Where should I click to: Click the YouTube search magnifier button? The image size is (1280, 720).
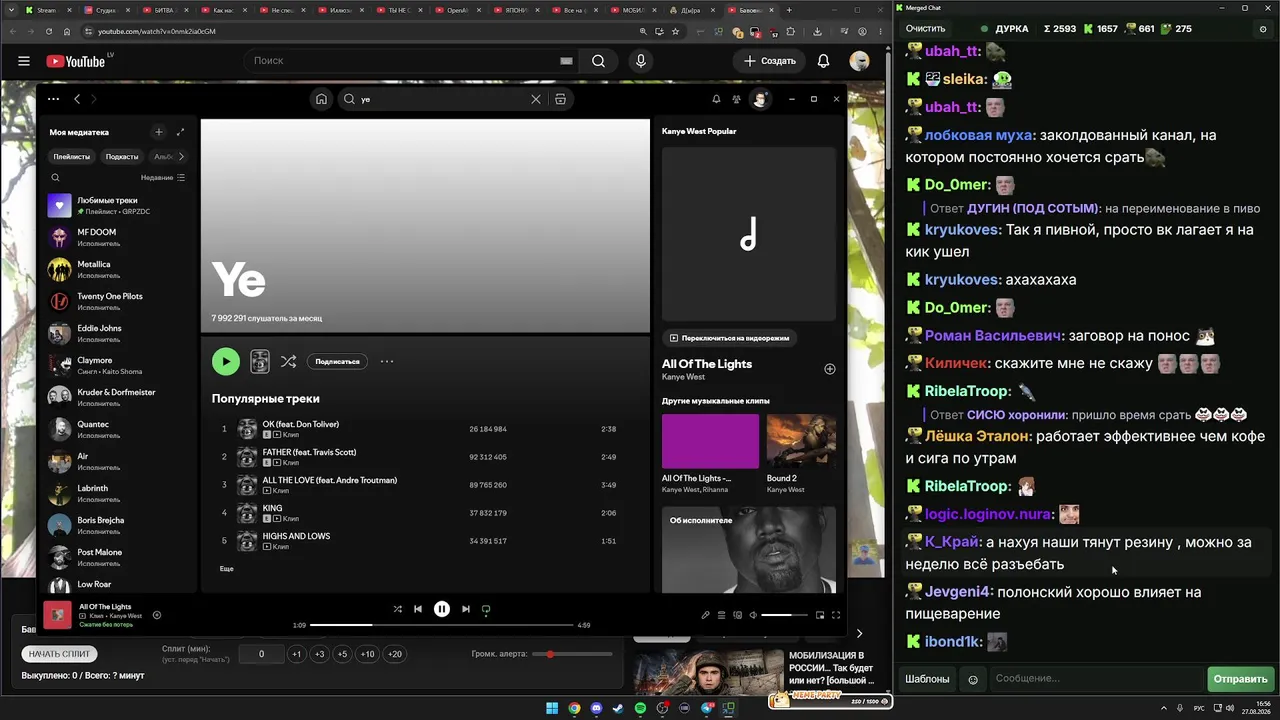tap(598, 61)
